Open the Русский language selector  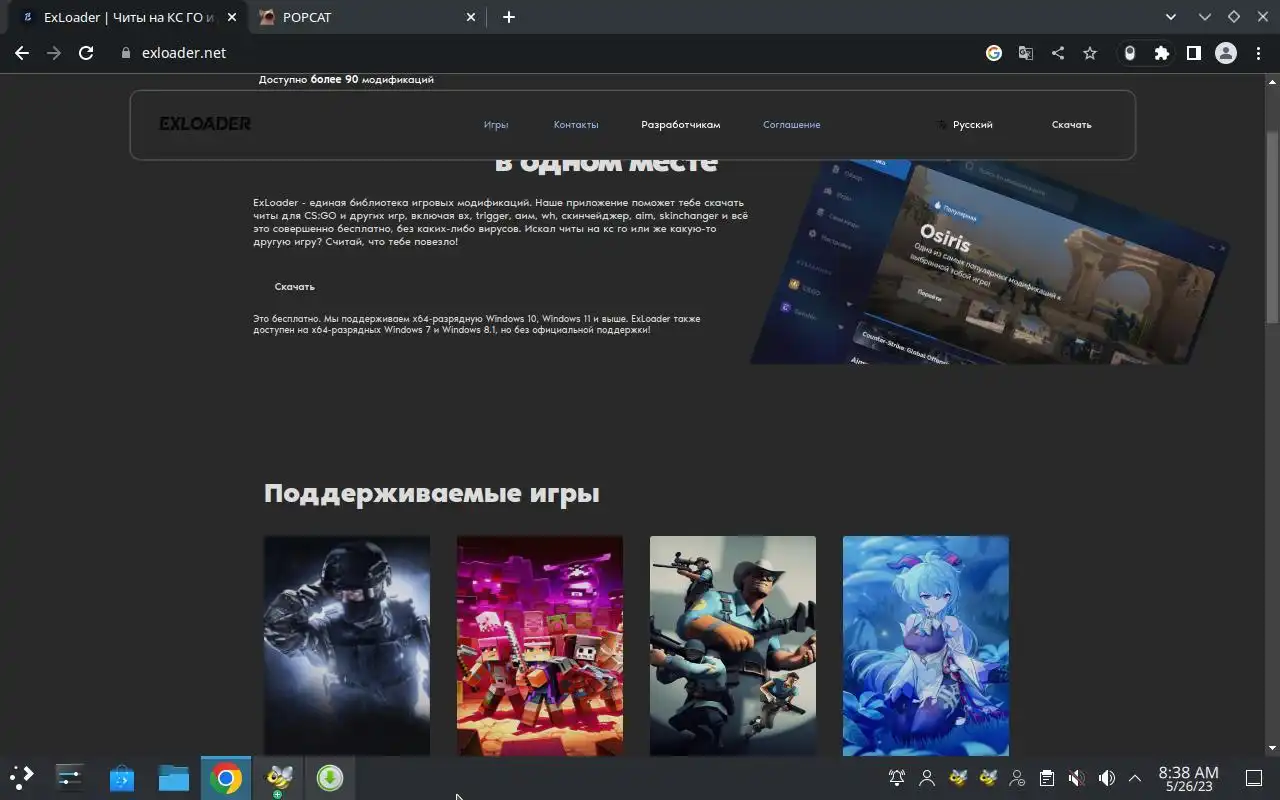tap(965, 125)
